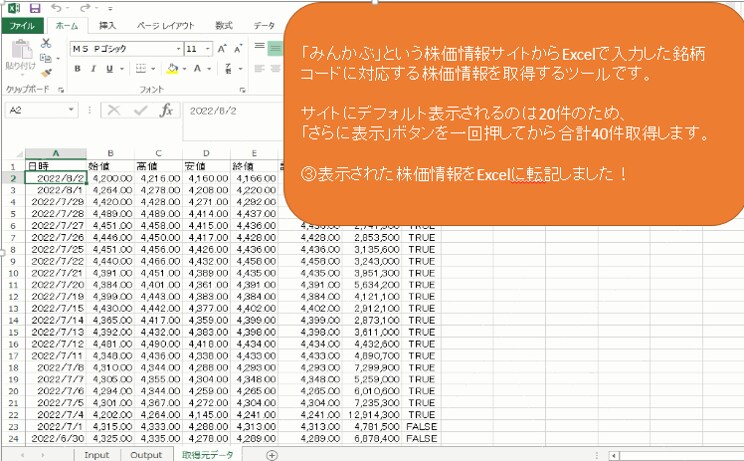Center text horizontally in the cell
The height and width of the screenshot is (461, 744).
[x=275, y=69]
